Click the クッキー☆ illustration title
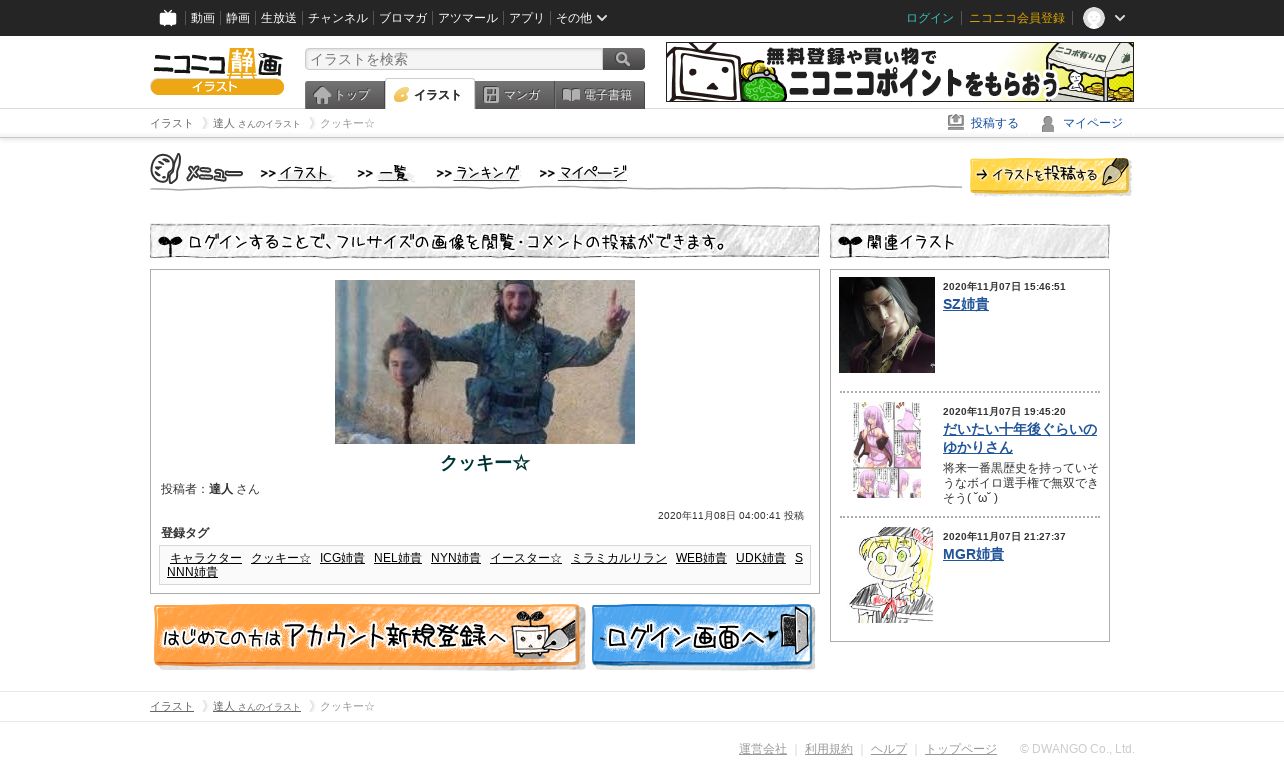The height and width of the screenshot is (776, 1284). point(485,463)
